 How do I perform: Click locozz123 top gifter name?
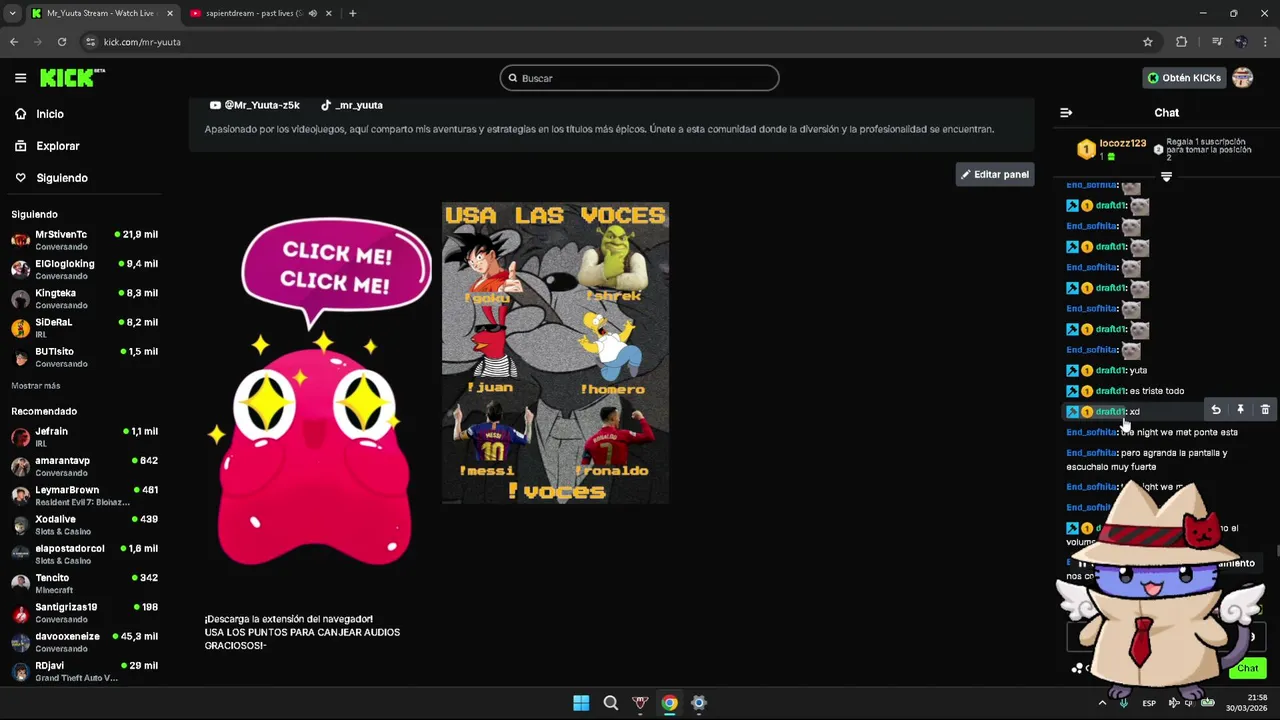pyautogui.click(x=1122, y=143)
